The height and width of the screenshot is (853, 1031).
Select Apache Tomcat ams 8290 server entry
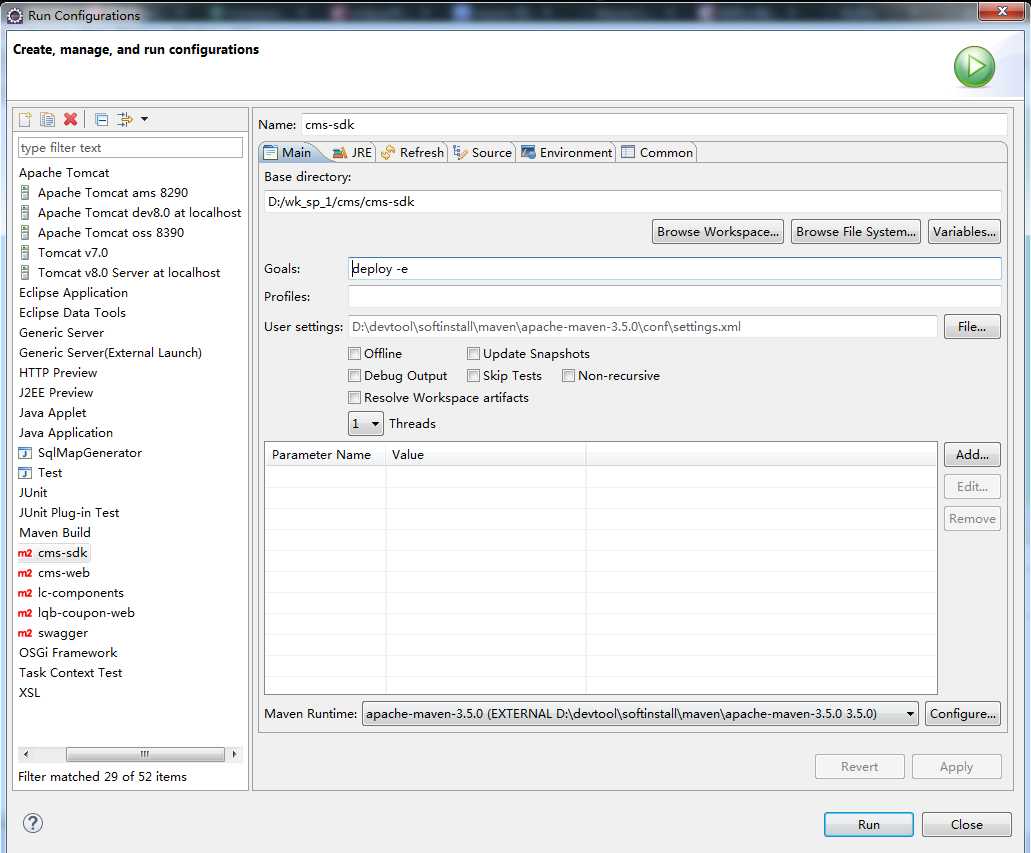[104, 193]
